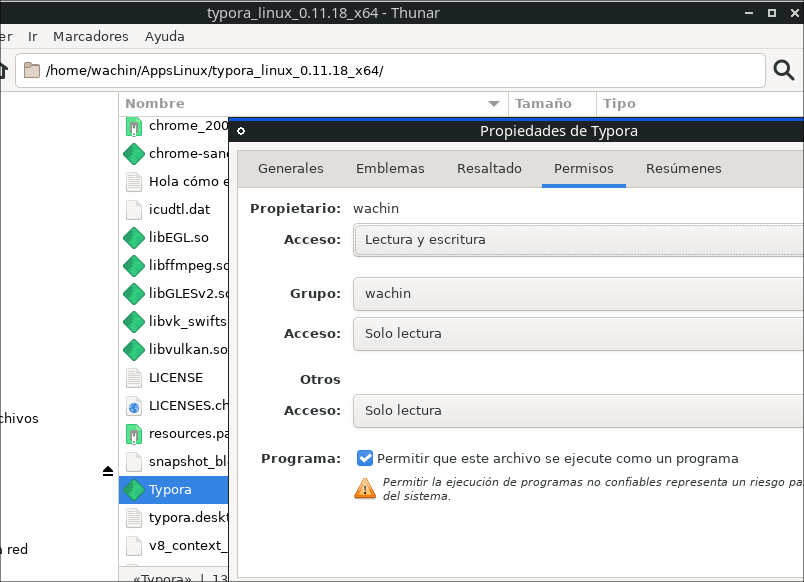
Task: Click the Nombre column sort arrow
Action: [494, 104]
